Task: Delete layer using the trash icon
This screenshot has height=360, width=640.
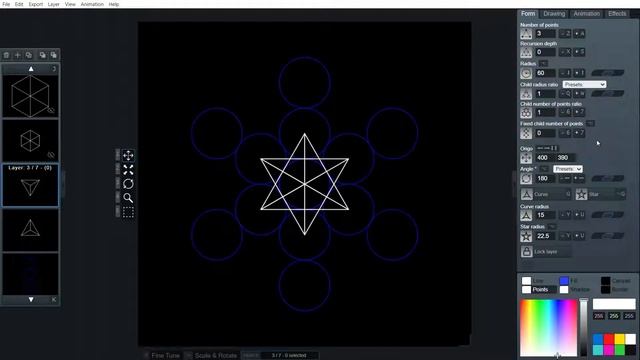Action: click(x=7, y=55)
